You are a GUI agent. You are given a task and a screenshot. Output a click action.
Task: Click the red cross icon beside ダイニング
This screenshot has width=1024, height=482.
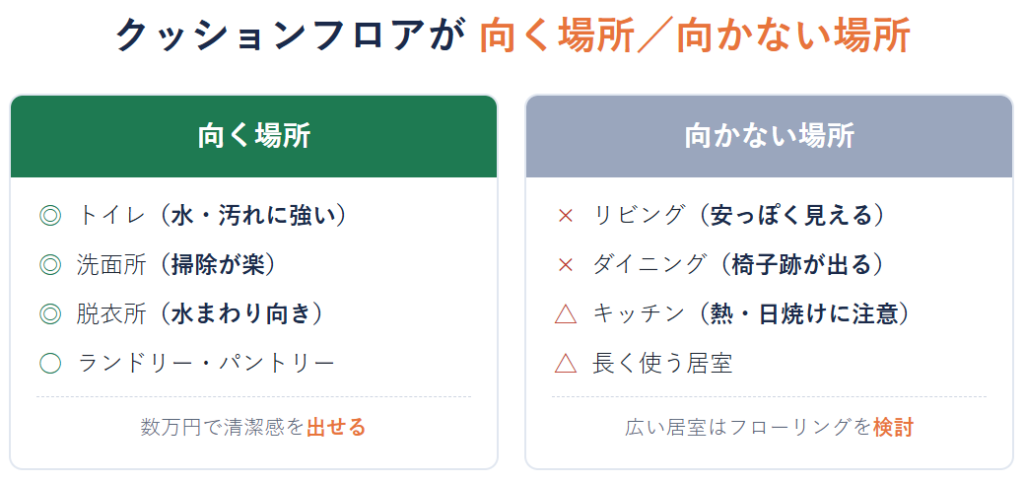pos(566,265)
